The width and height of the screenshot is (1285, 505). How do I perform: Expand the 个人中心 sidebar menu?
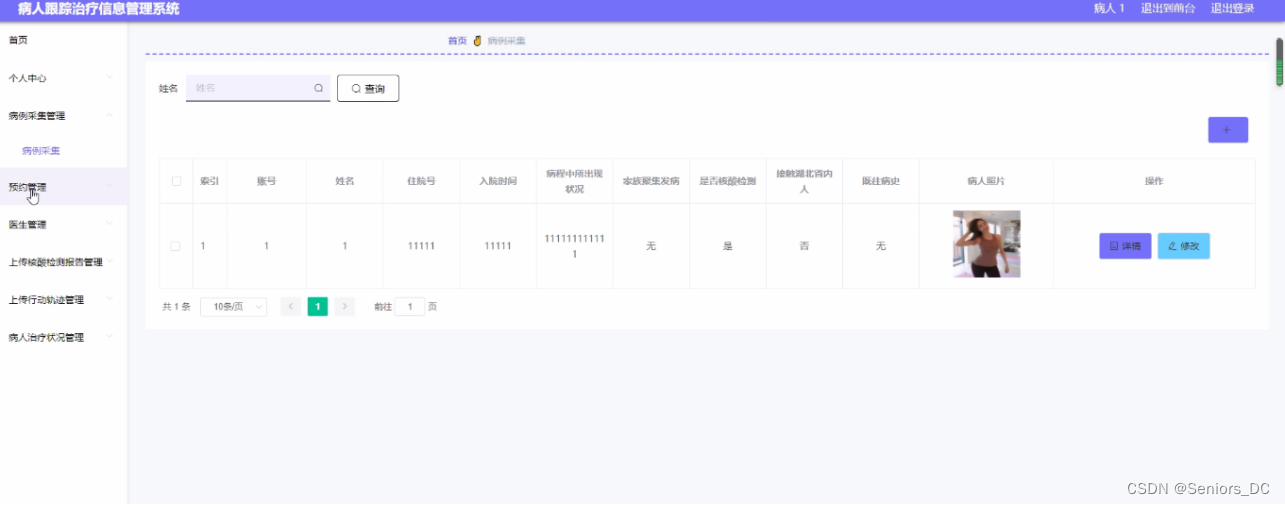coord(63,78)
